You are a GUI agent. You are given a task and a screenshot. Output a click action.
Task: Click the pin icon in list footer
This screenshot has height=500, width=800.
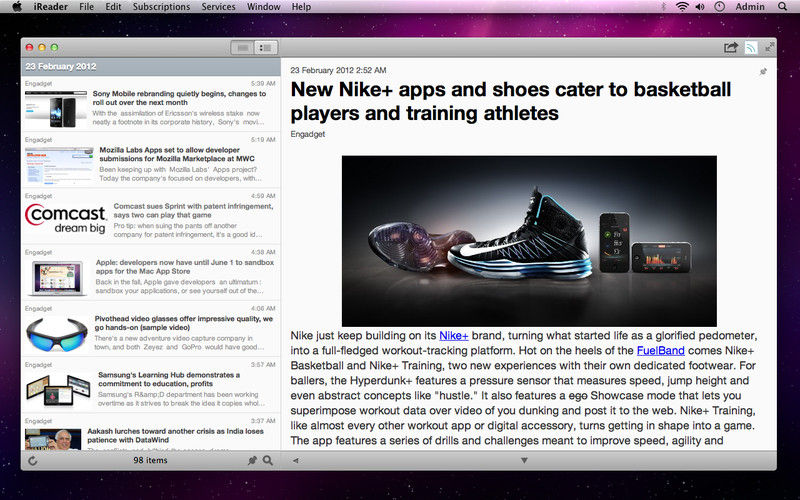[x=252, y=460]
